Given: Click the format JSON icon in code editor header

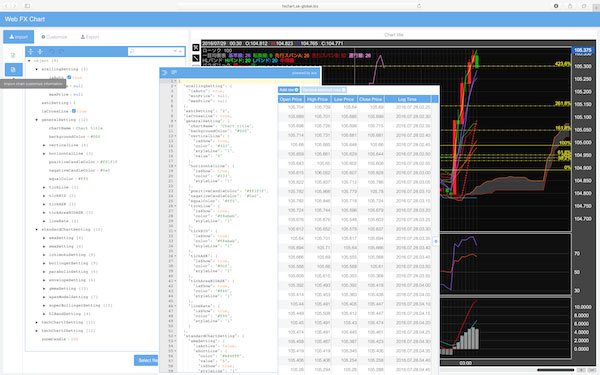Looking at the screenshot, I should [x=165, y=73].
